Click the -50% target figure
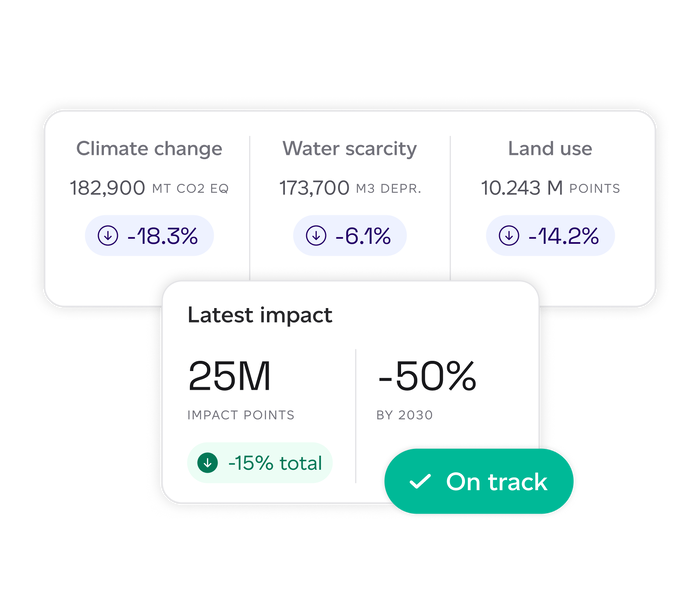The width and height of the screenshot is (700, 614). click(x=427, y=377)
